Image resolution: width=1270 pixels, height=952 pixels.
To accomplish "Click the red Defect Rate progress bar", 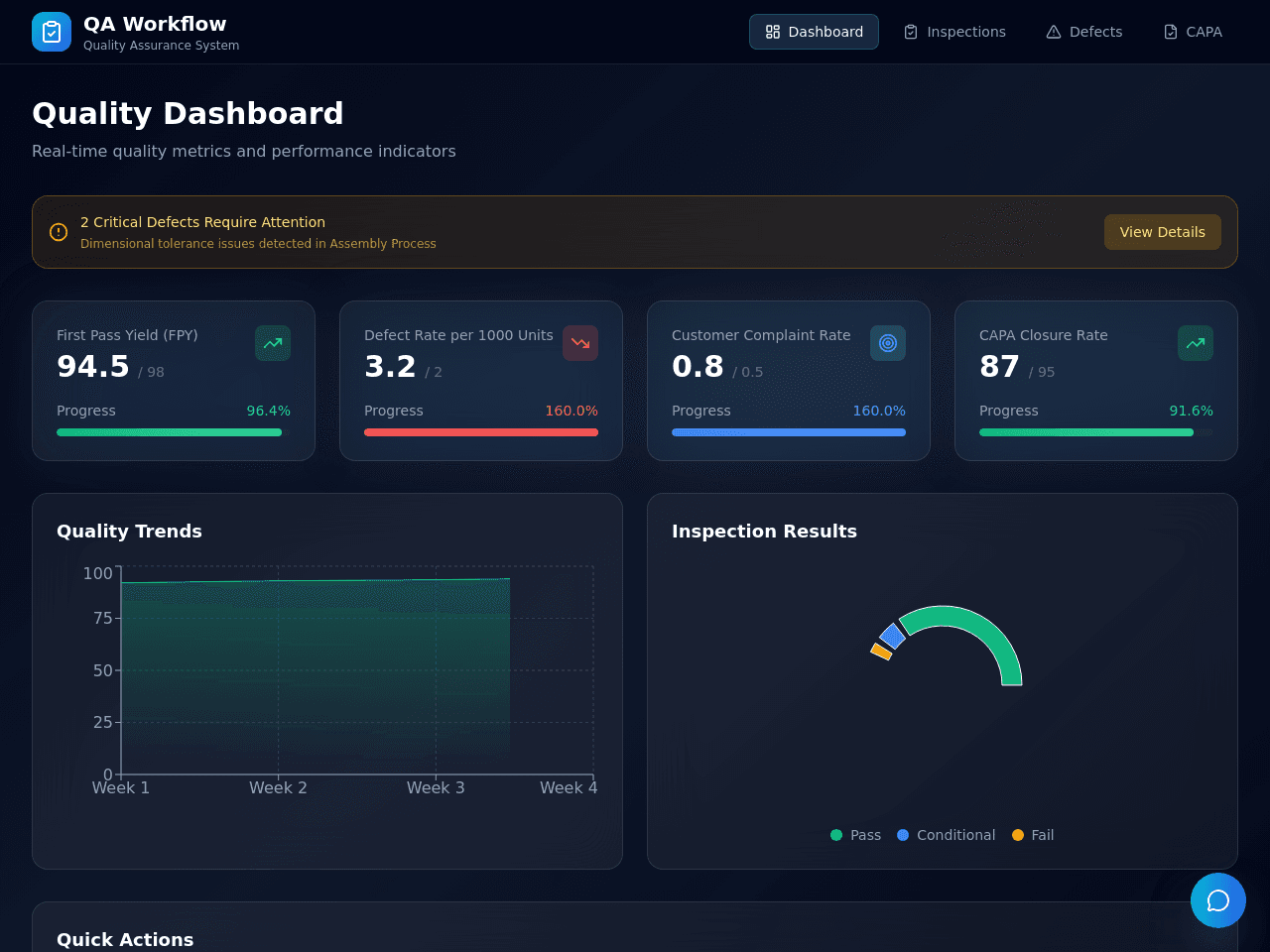I will [x=481, y=432].
